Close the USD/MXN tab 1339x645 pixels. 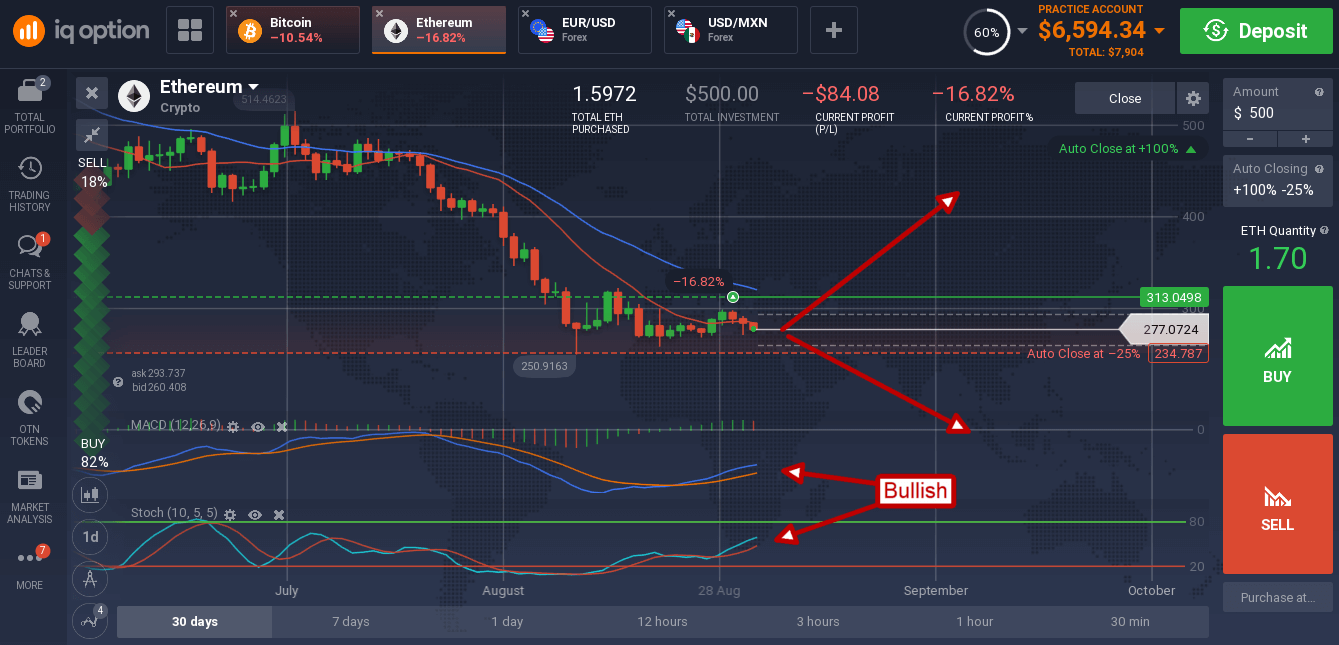coord(671,14)
